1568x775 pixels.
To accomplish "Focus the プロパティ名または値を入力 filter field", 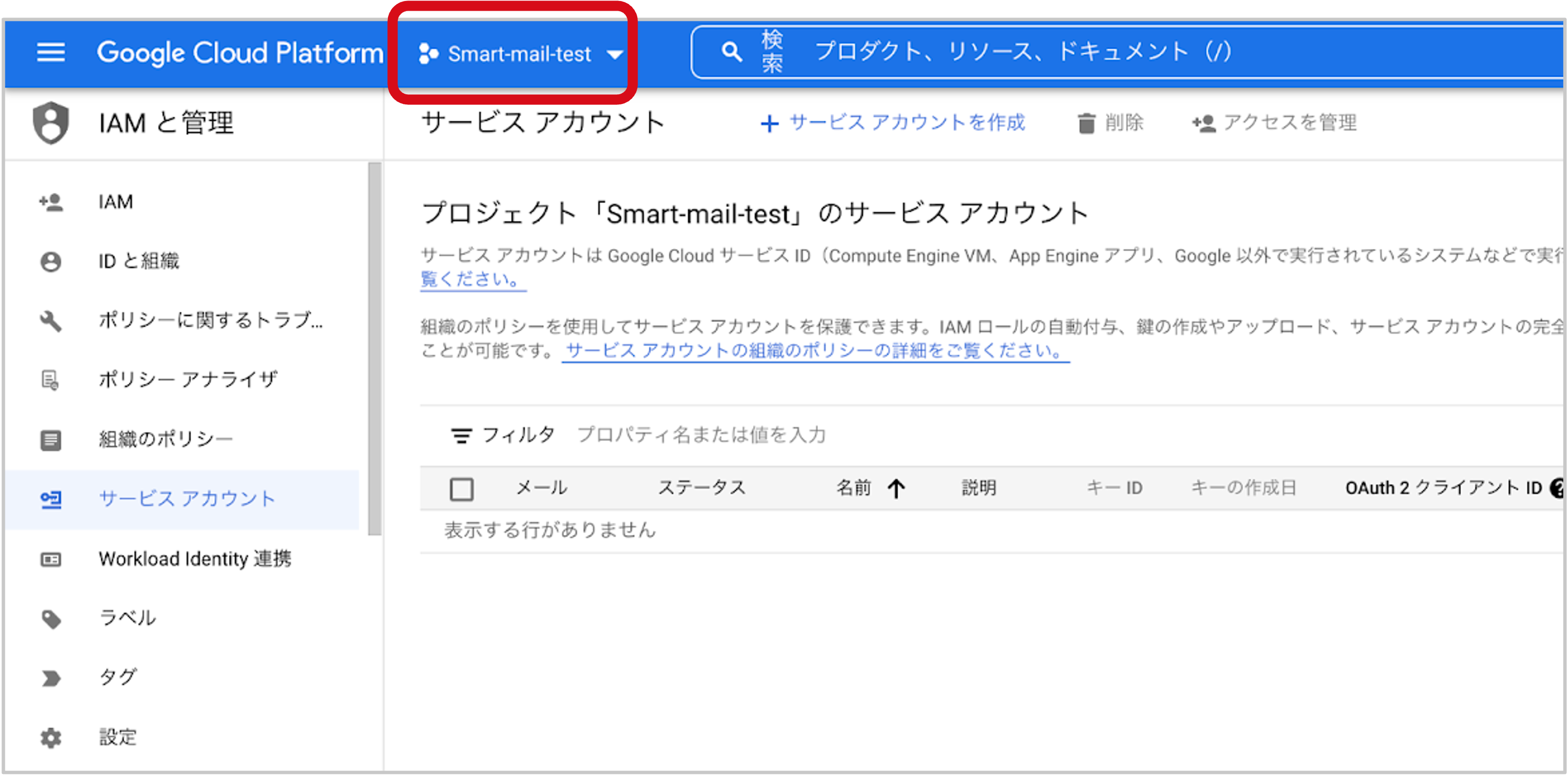I will (702, 435).
